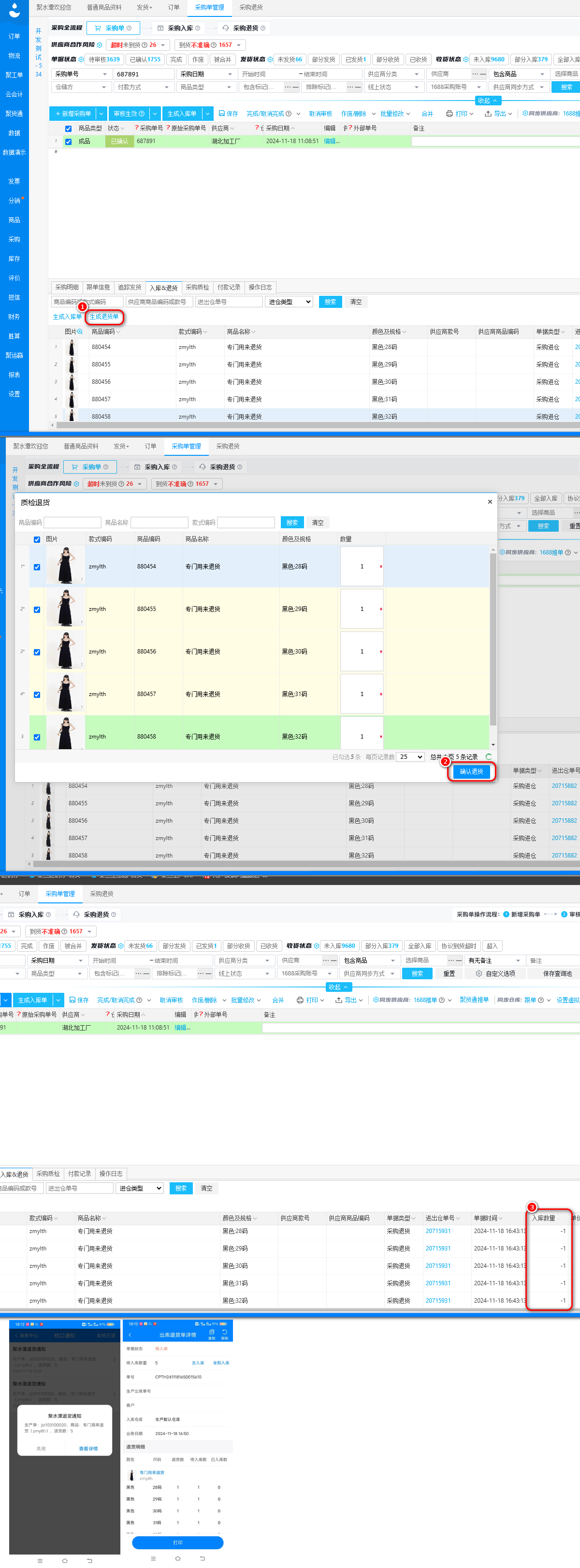Click the magnifier icon next to 图片 column header
The height and width of the screenshot is (1568, 580).
tap(80, 332)
